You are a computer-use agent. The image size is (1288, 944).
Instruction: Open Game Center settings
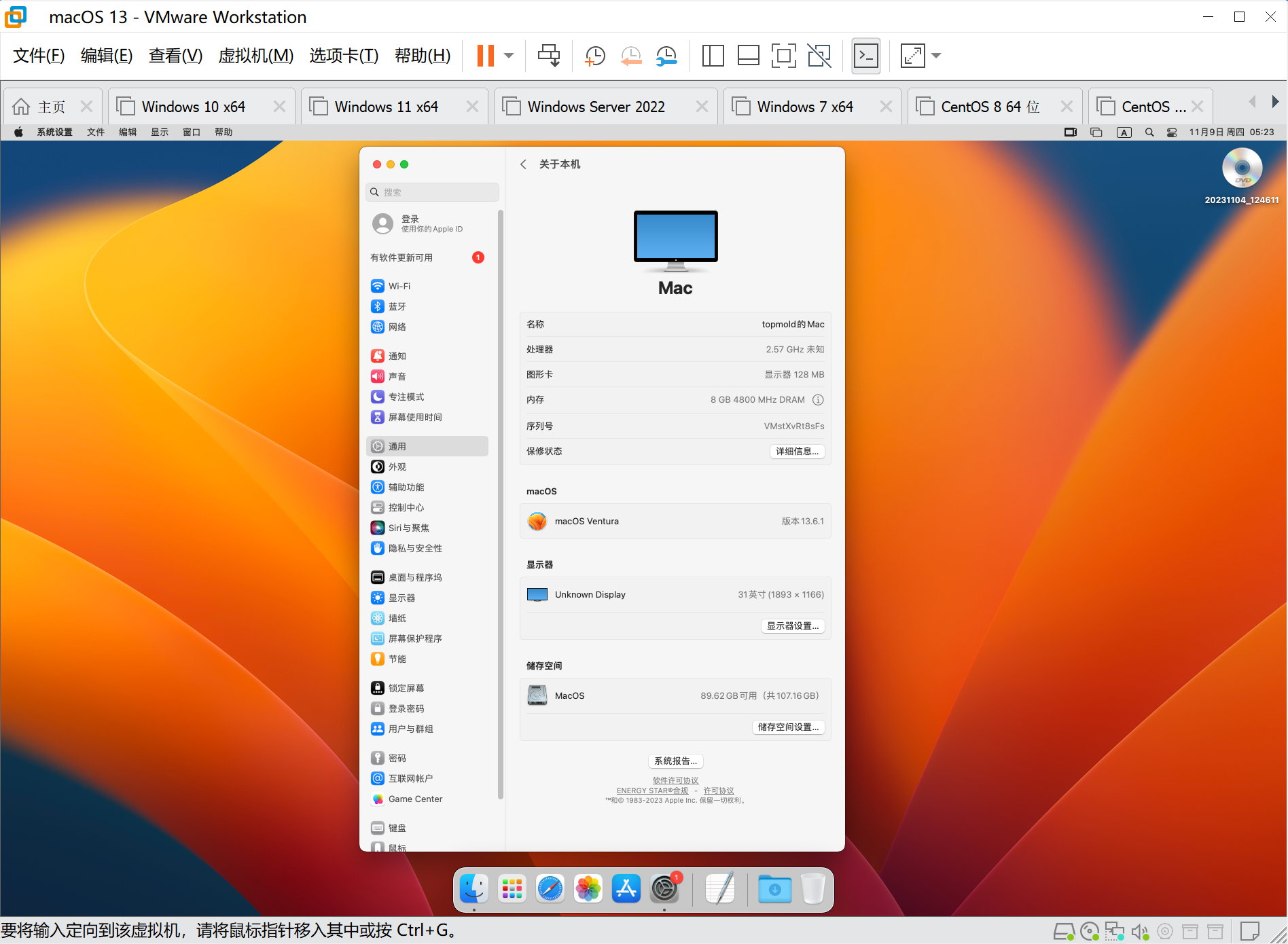pos(427,799)
